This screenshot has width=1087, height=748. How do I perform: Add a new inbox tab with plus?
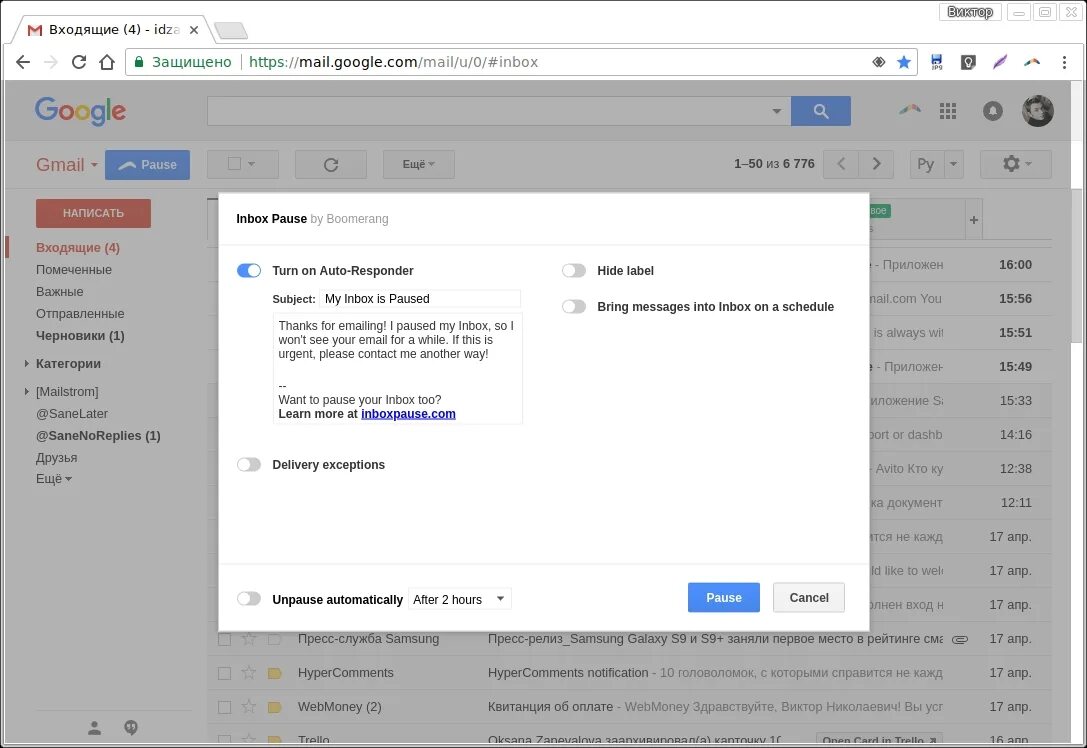(x=973, y=220)
